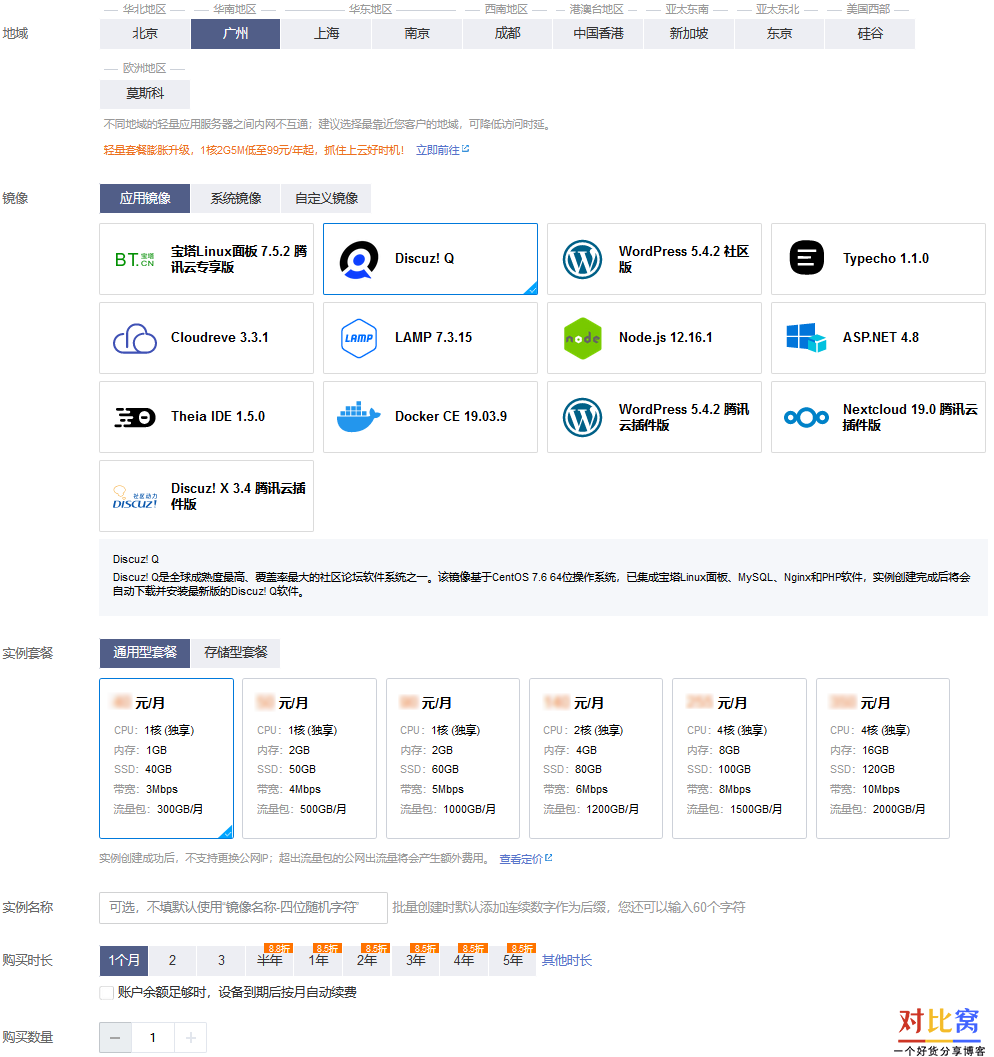
Task: Select the 4核 16GB 120GB plan card
Action: pos(883,758)
